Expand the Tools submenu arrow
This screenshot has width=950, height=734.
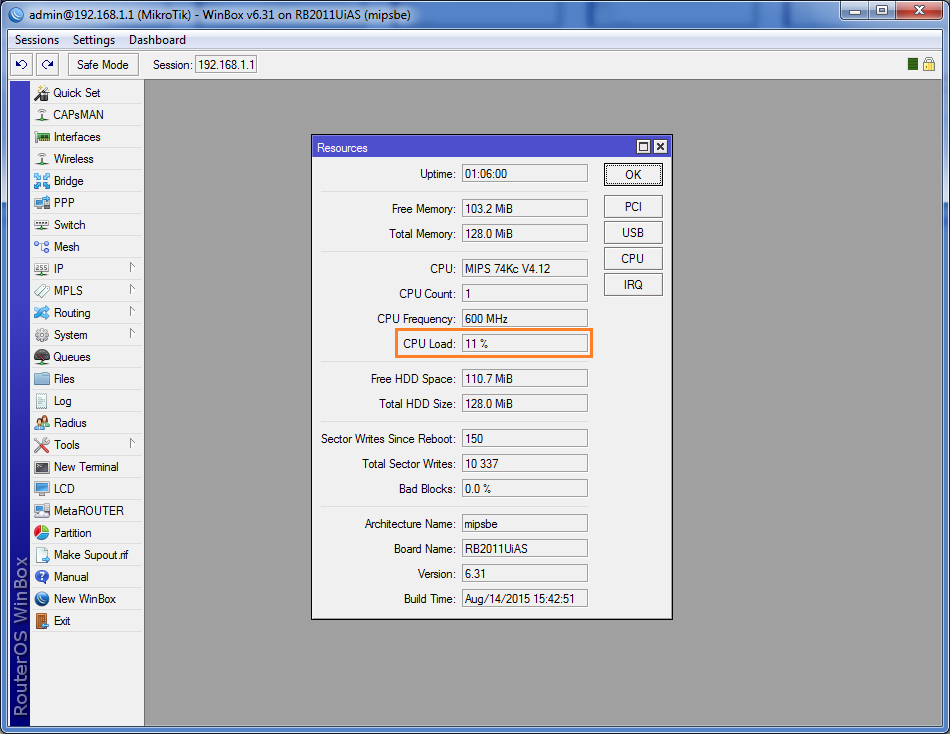[x=132, y=444]
